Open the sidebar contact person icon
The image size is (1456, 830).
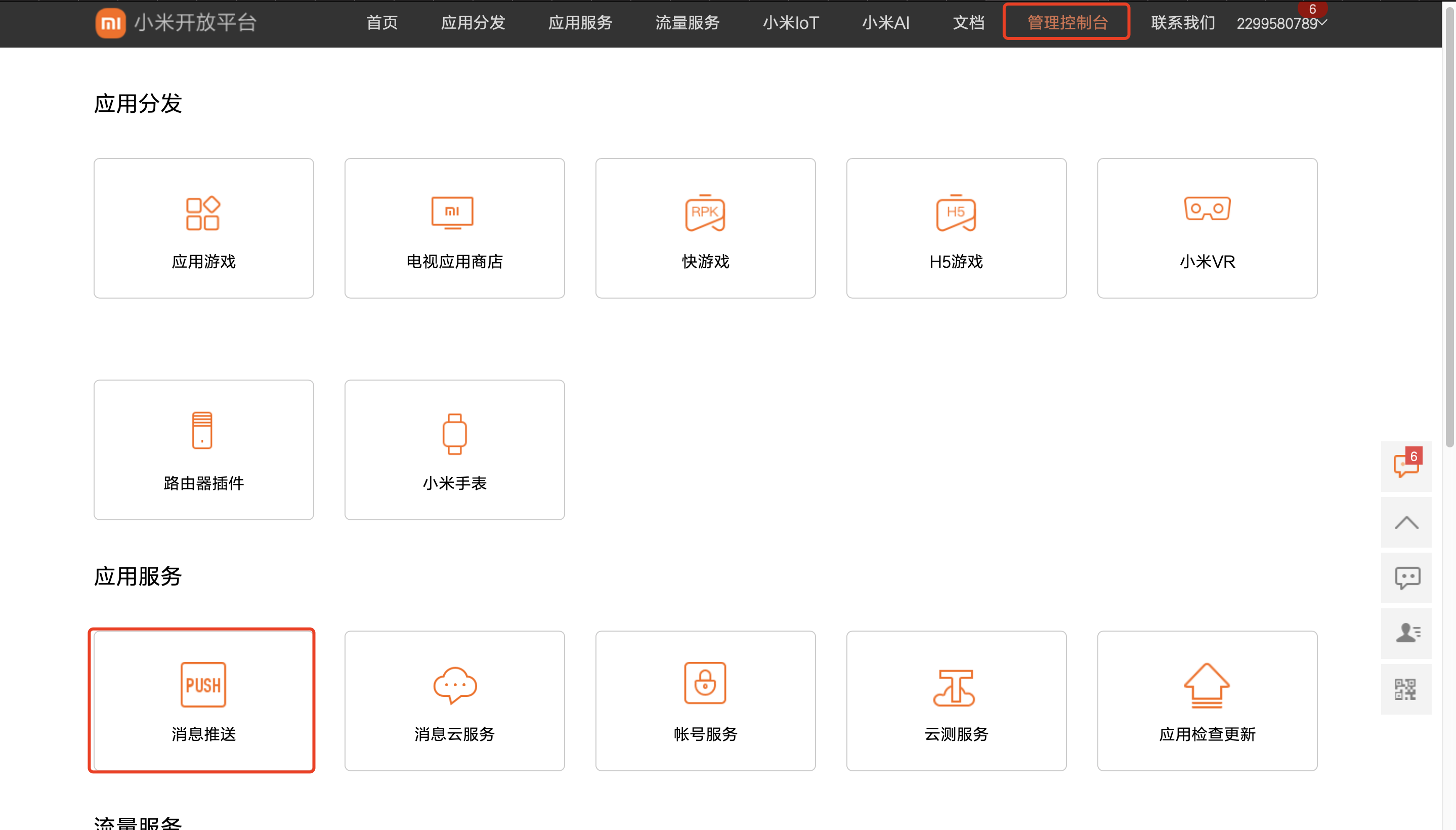[x=1406, y=633]
